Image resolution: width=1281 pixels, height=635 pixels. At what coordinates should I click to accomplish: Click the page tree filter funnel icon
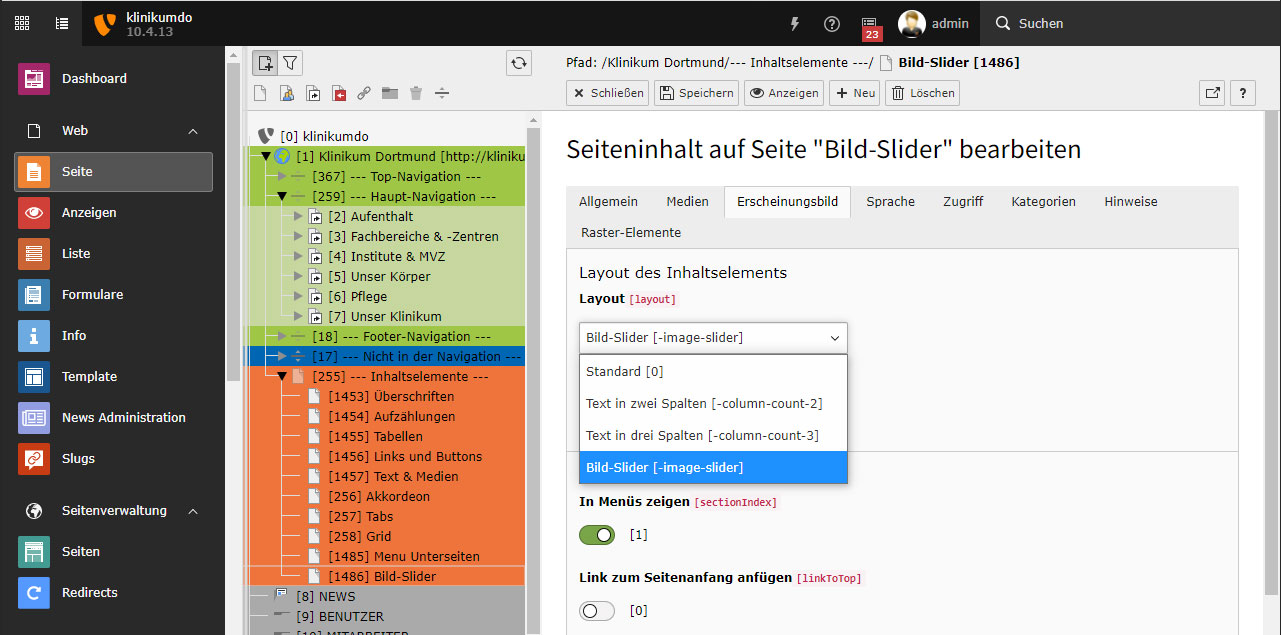click(290, 63)
